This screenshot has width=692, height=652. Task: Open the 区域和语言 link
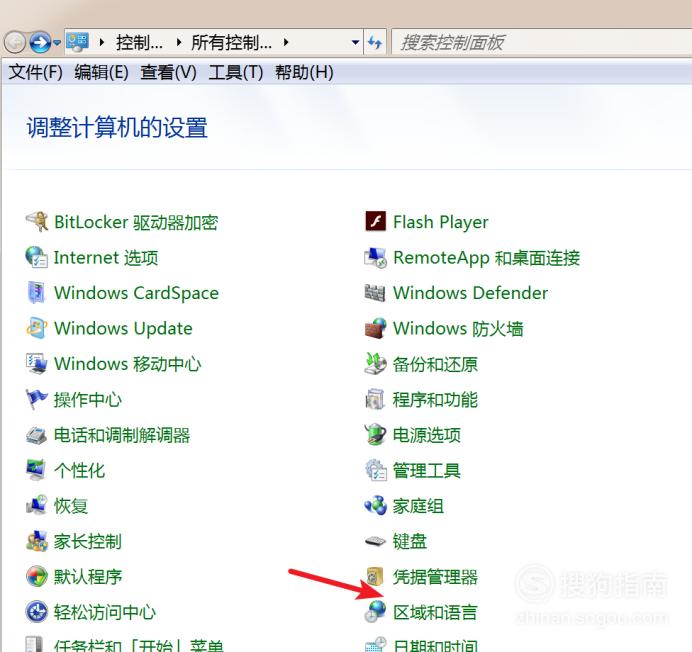tap(435, 612)
